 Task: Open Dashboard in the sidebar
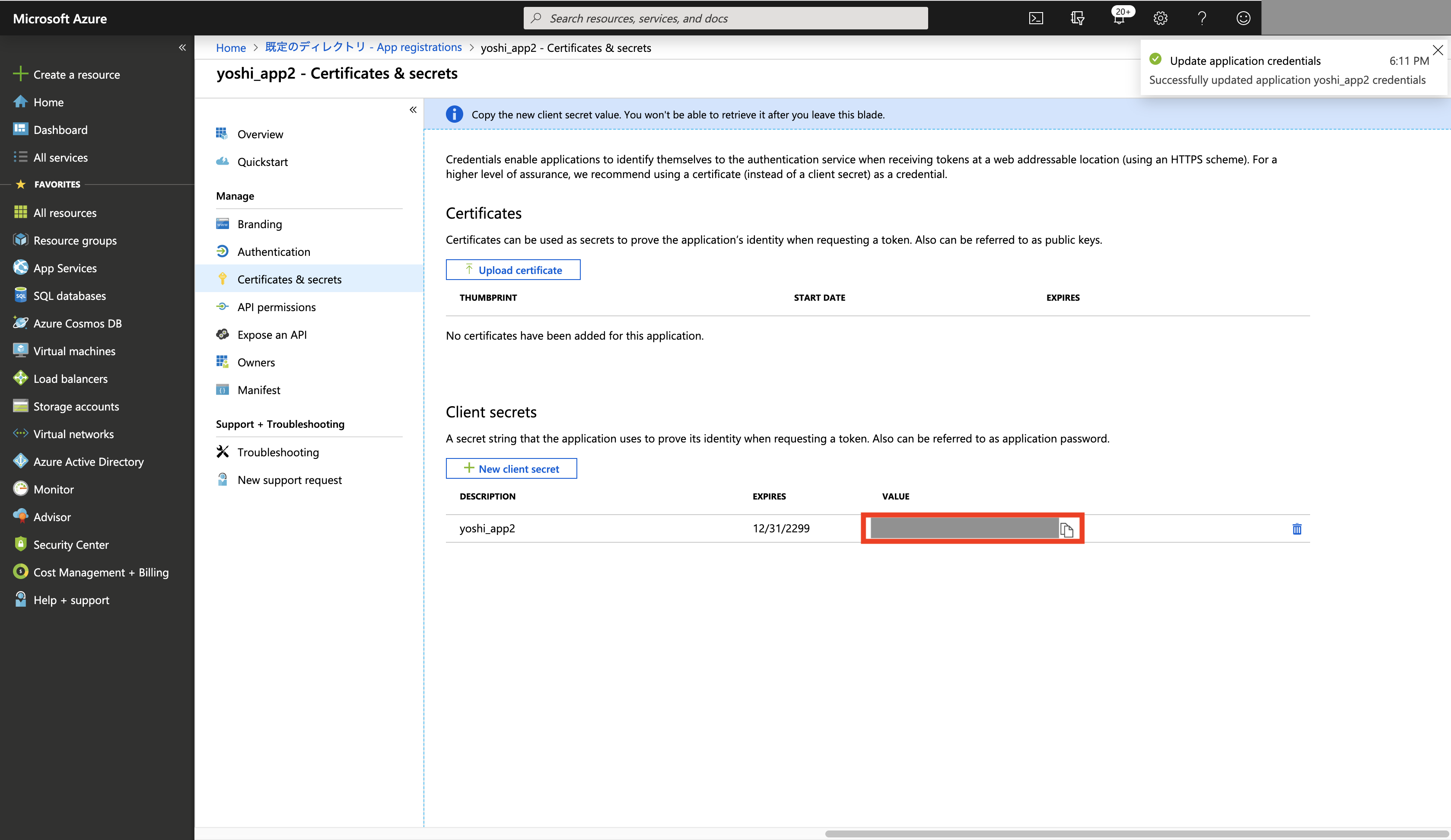pyautogui.click(x=51, y=130)
